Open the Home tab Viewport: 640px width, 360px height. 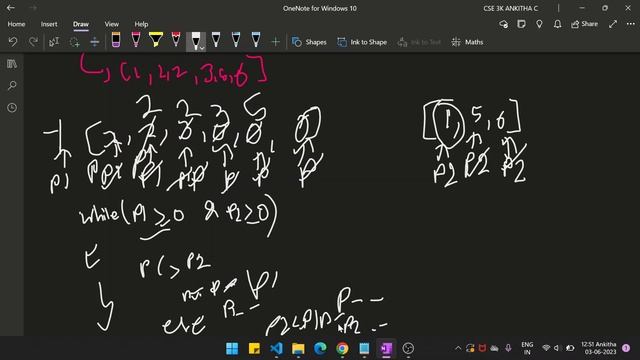point(16,24)
